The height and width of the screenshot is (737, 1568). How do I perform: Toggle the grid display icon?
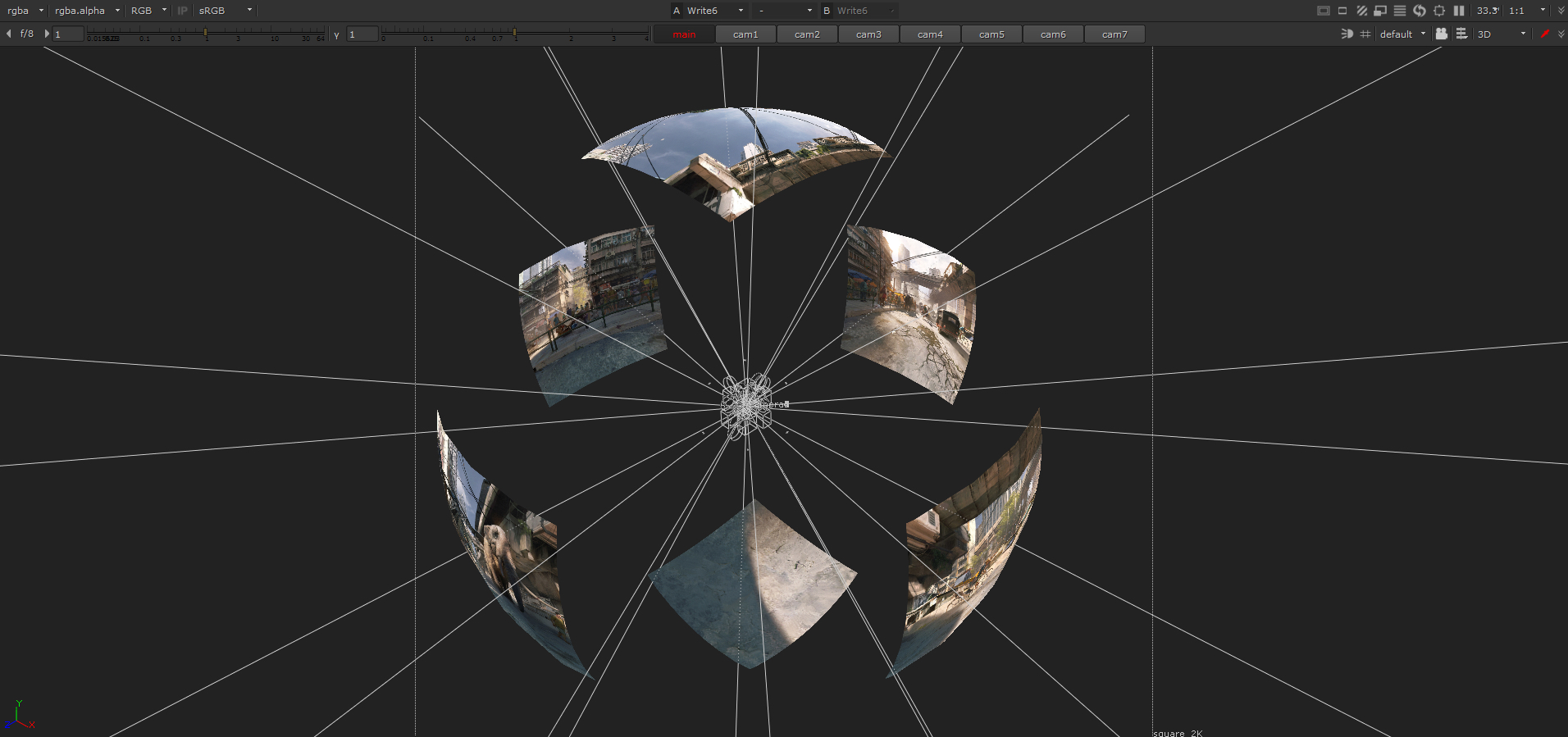tap(1365, 34)
